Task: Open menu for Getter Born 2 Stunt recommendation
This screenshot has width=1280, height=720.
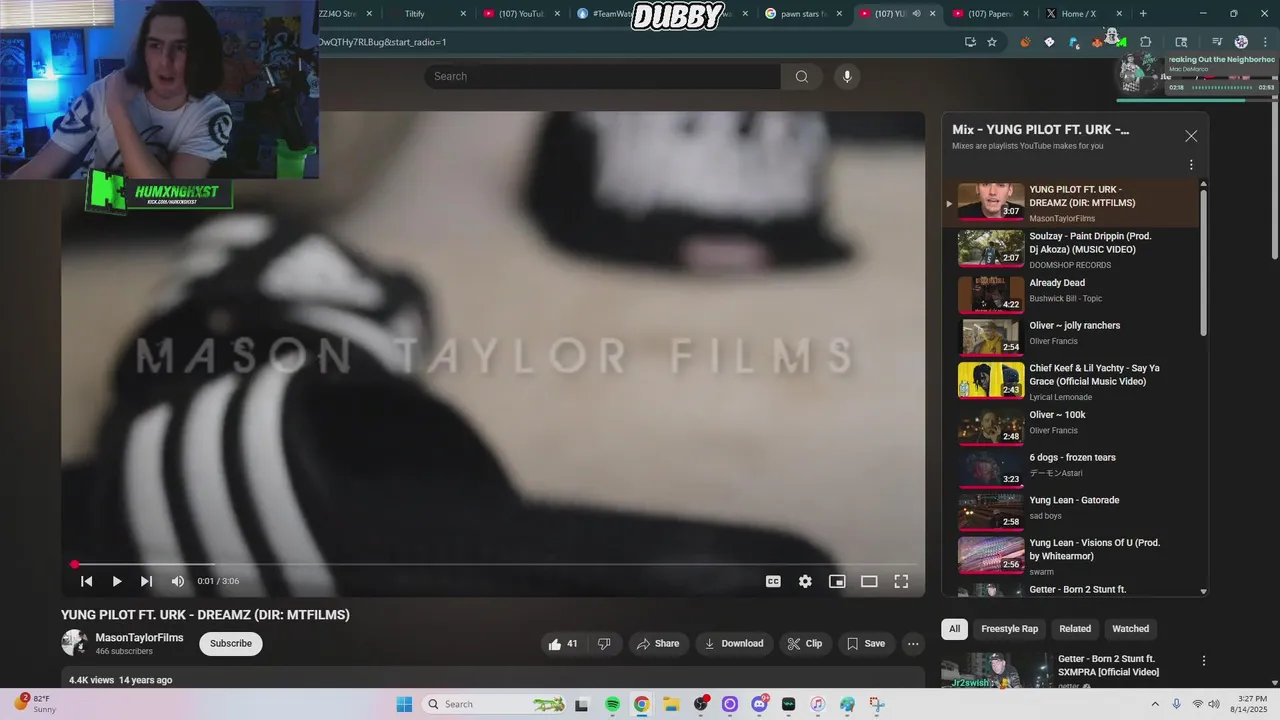Action: pos(1204,661)
